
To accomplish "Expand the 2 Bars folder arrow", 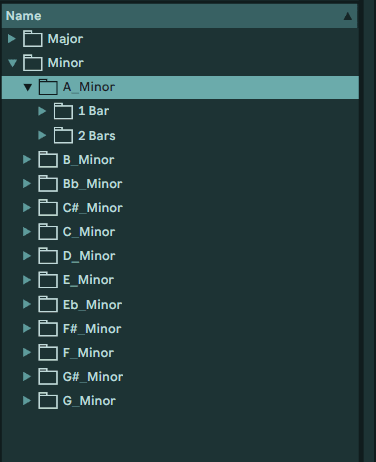I will click(42, 135).
